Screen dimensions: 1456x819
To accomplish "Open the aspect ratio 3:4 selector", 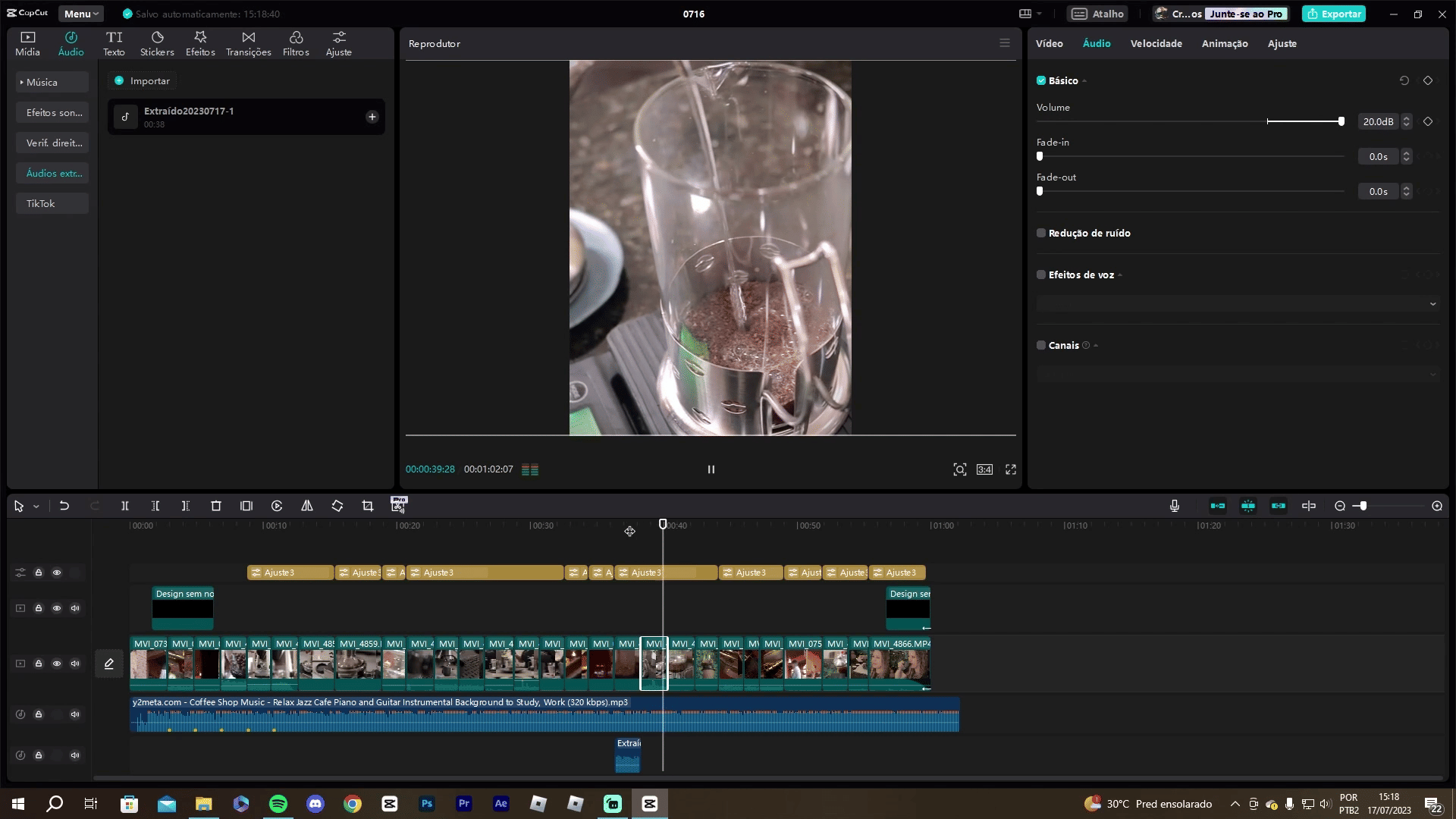I will pos(984,469).
